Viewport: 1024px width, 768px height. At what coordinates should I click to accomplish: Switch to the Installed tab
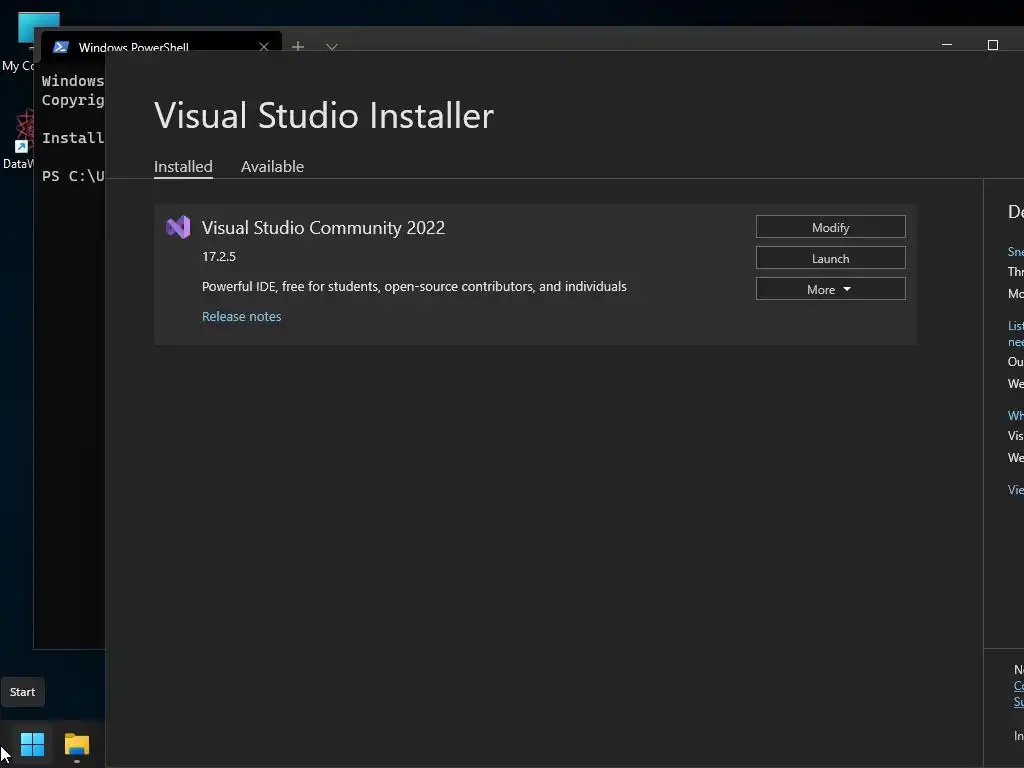tap(183, 167)
